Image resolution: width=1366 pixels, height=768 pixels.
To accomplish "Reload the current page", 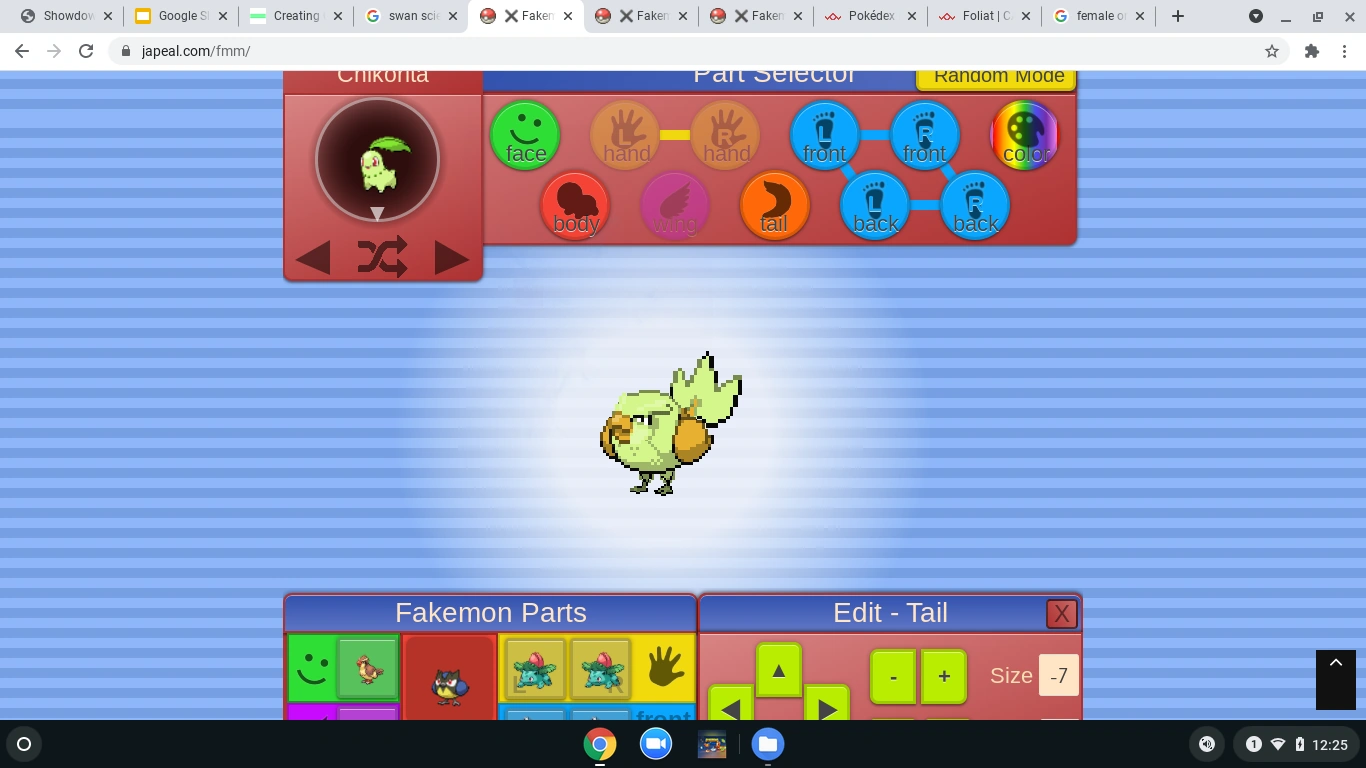I will [86, 51].
